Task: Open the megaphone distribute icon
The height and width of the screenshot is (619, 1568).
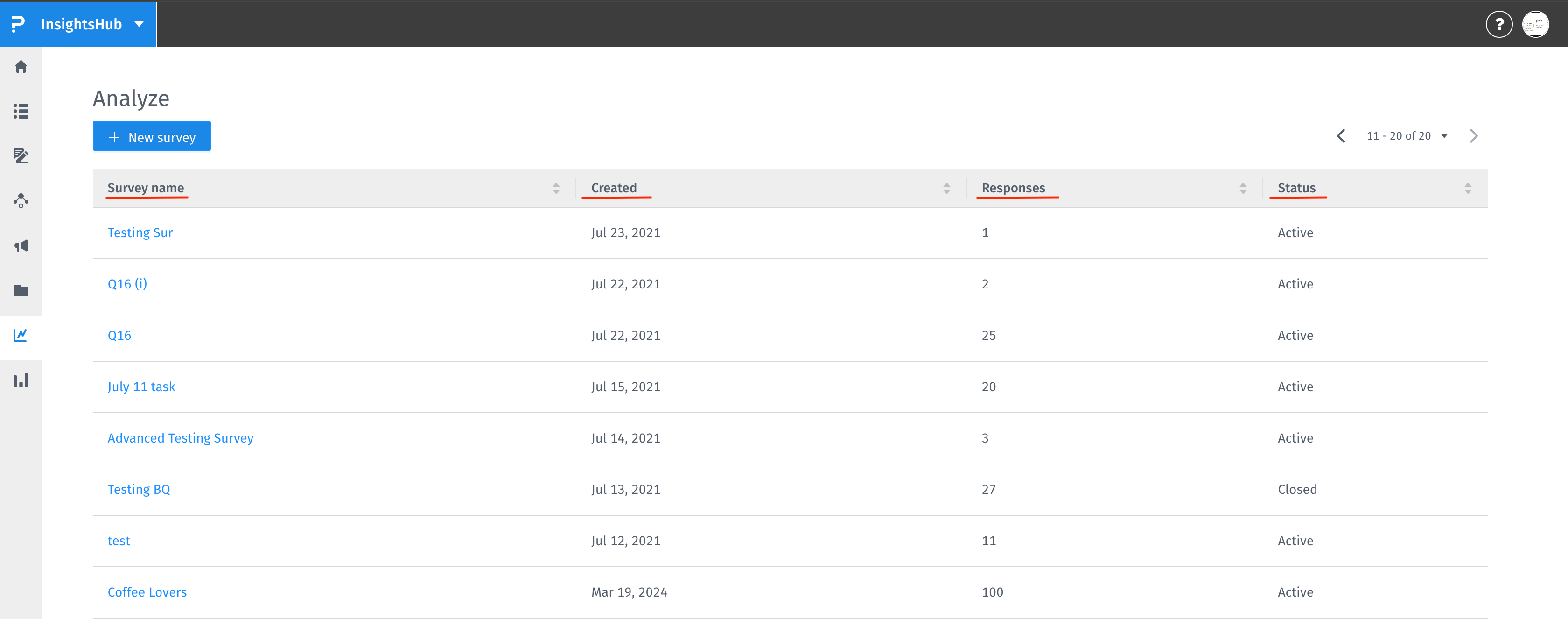Action: click(x=21, y=246)
